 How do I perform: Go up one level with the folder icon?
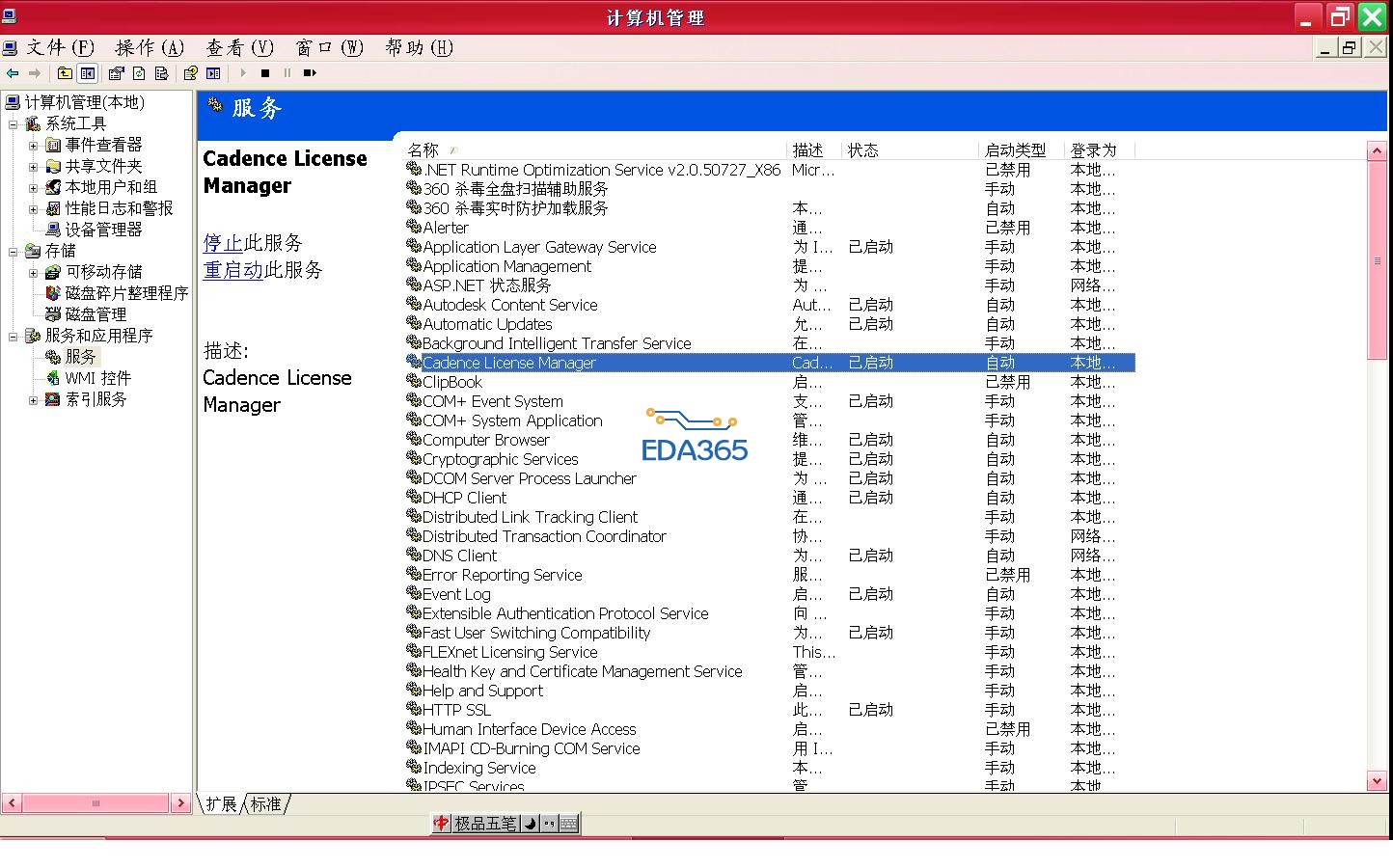tap(65, 73)
